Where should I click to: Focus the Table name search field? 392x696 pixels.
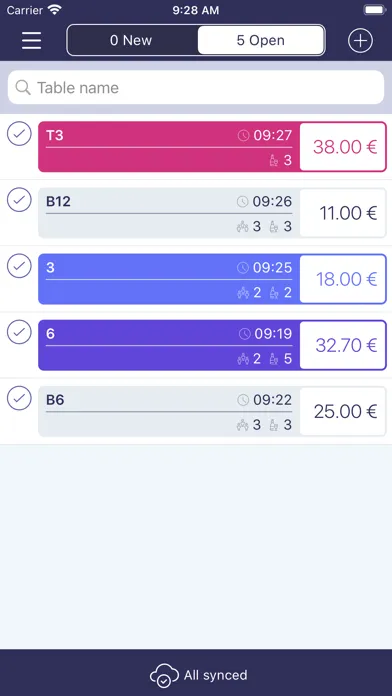click(196, 87)
